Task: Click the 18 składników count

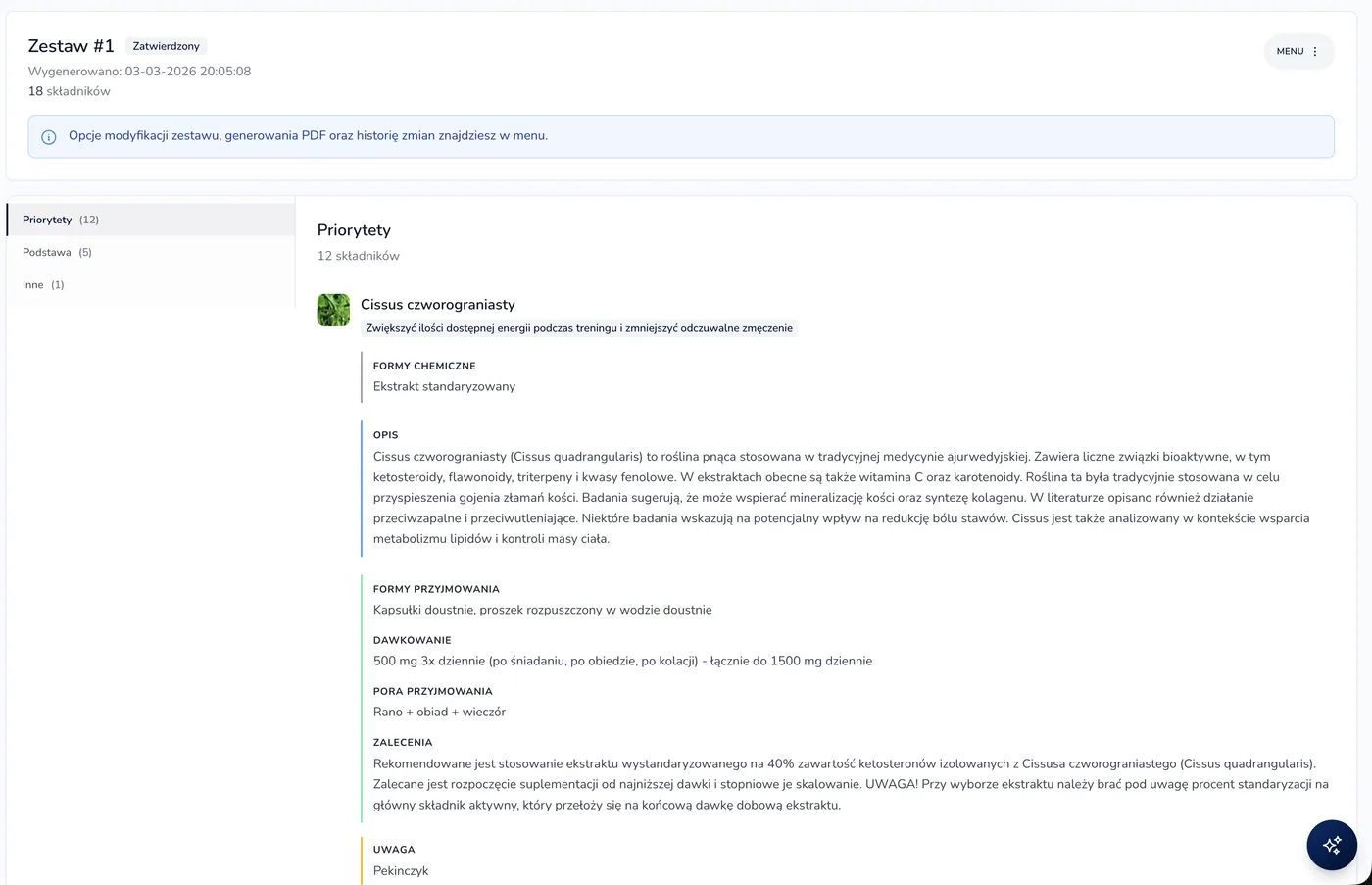Action: click(x=69, y=91)
